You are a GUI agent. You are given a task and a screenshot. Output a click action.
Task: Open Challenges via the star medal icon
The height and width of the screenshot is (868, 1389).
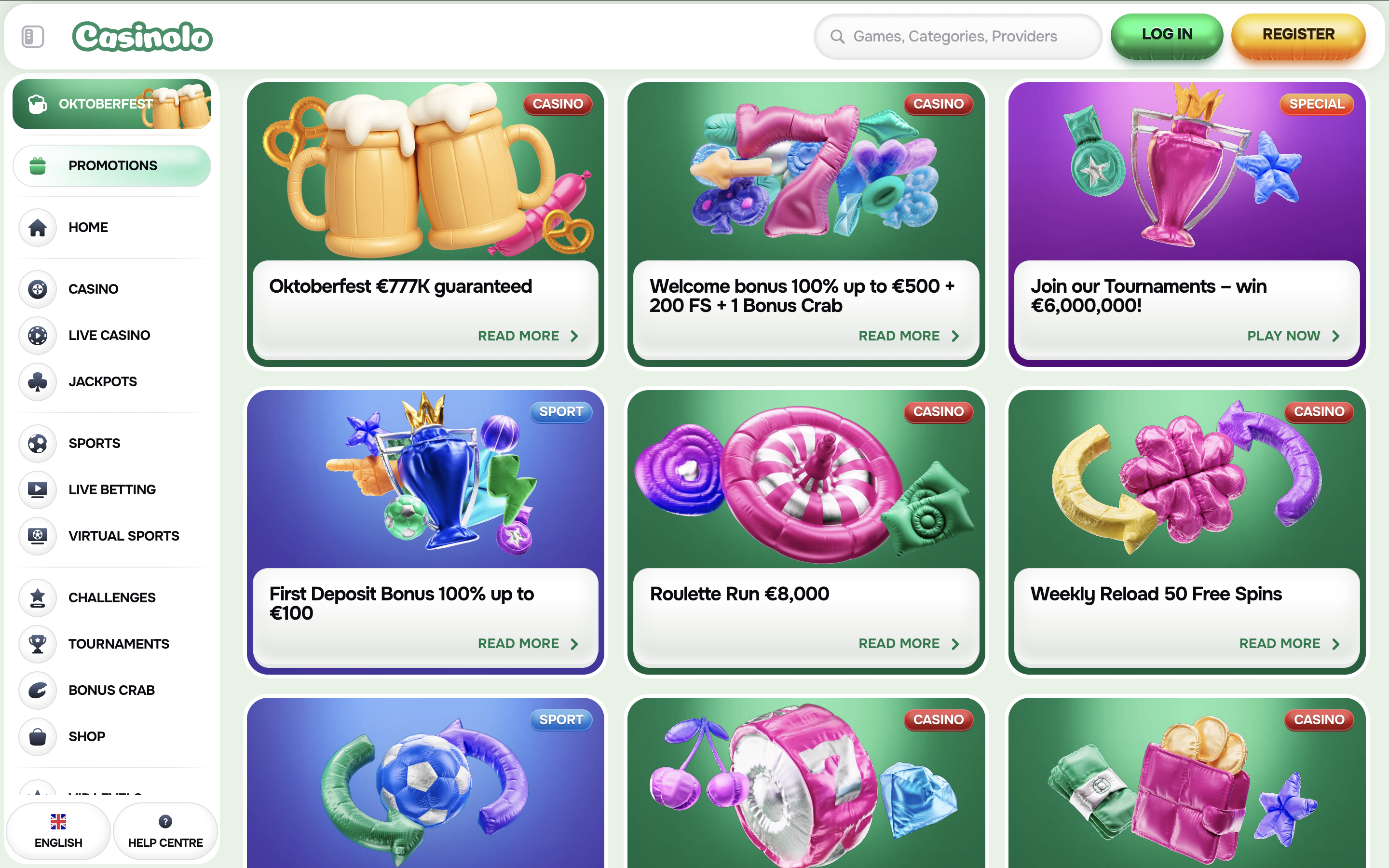click(x=38, y=597)
